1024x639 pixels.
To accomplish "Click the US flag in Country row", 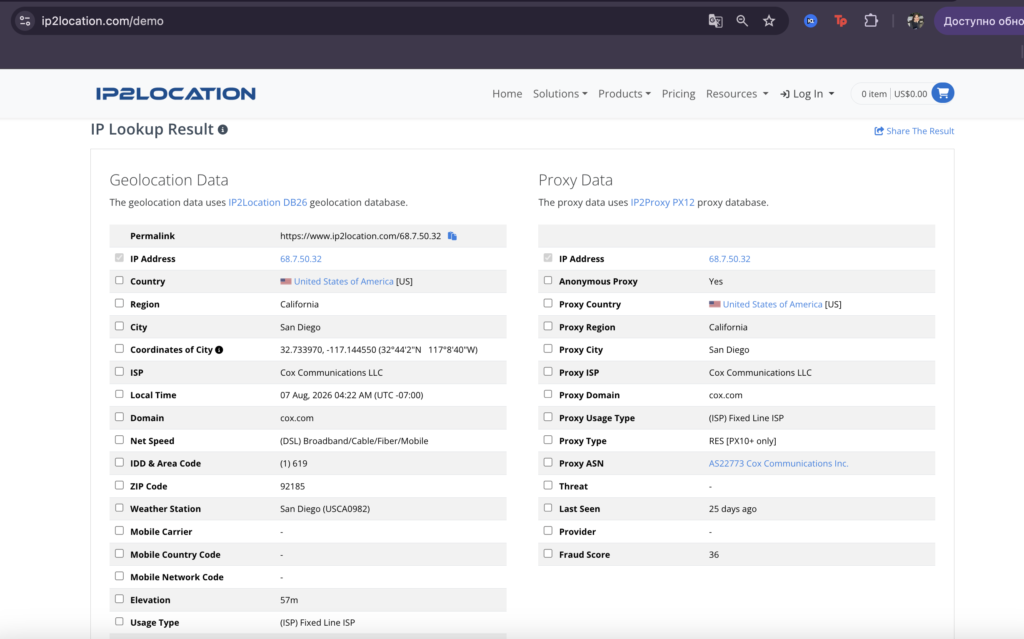I will pos(285,281).
